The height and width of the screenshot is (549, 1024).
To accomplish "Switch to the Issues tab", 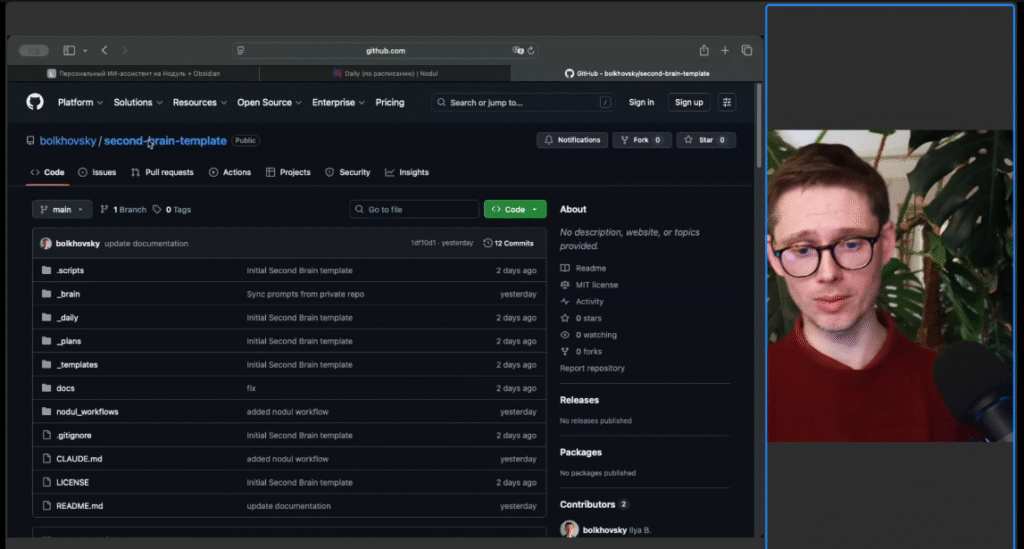I will tap(97, 172).
